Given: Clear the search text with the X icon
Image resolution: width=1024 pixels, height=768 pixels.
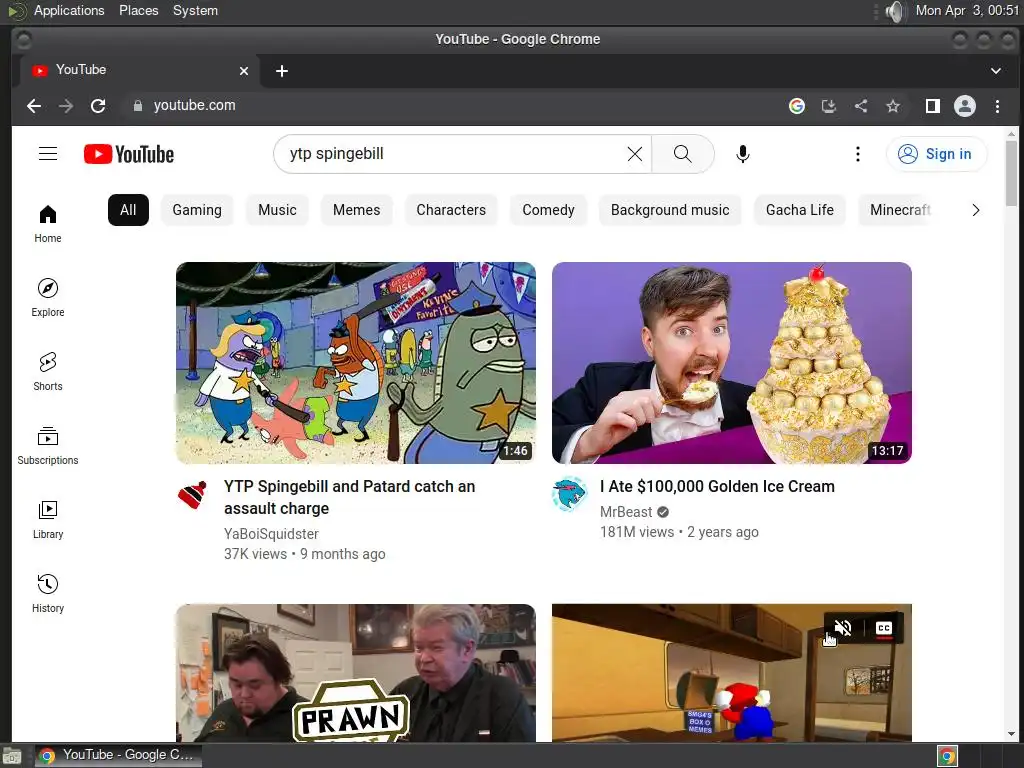Looking at the screenshot, I should coord(635,154).
